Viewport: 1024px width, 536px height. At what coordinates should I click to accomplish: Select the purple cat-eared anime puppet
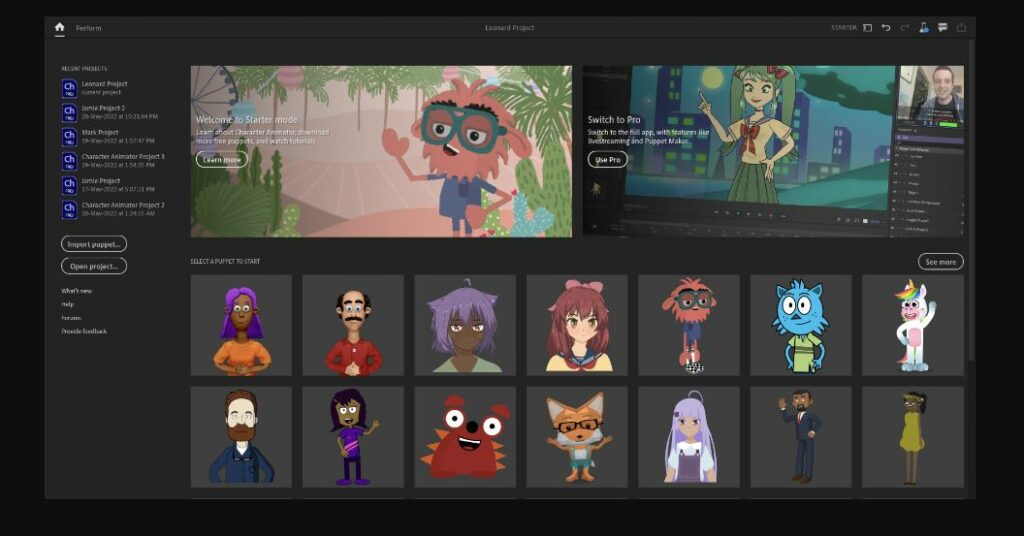(x=465, y=325)
